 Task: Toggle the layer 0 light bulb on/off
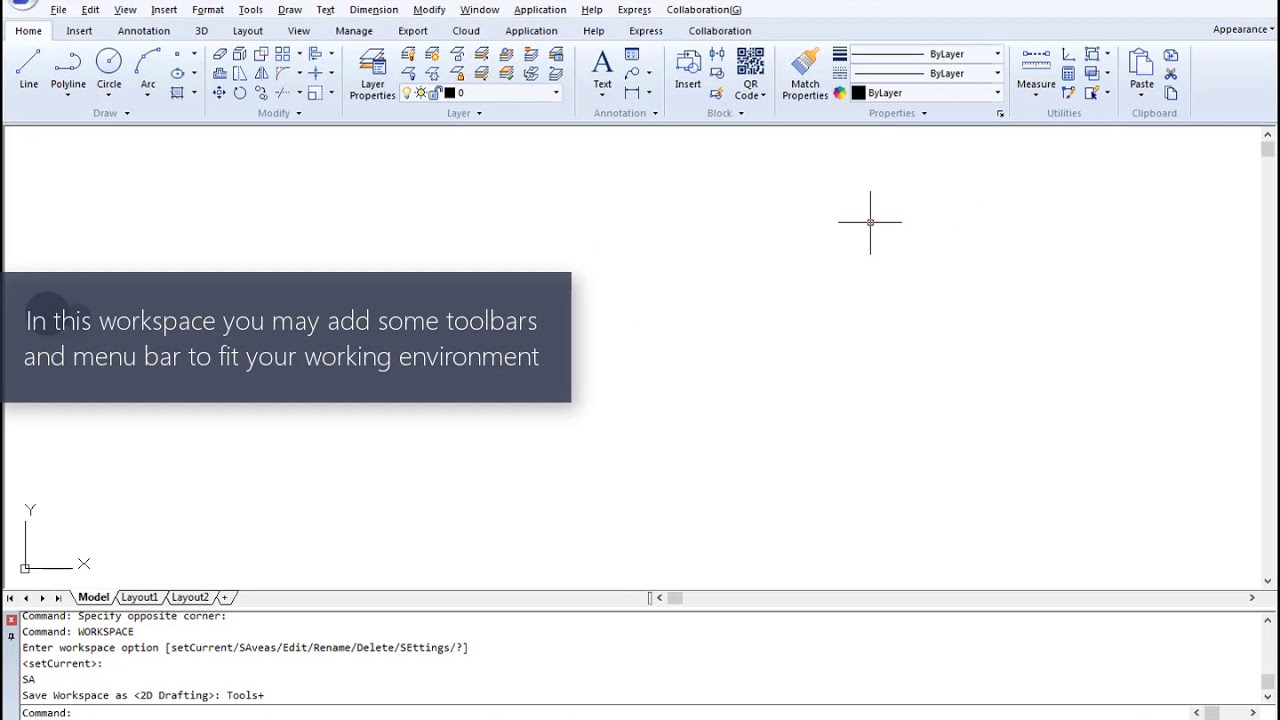(407, 93)
